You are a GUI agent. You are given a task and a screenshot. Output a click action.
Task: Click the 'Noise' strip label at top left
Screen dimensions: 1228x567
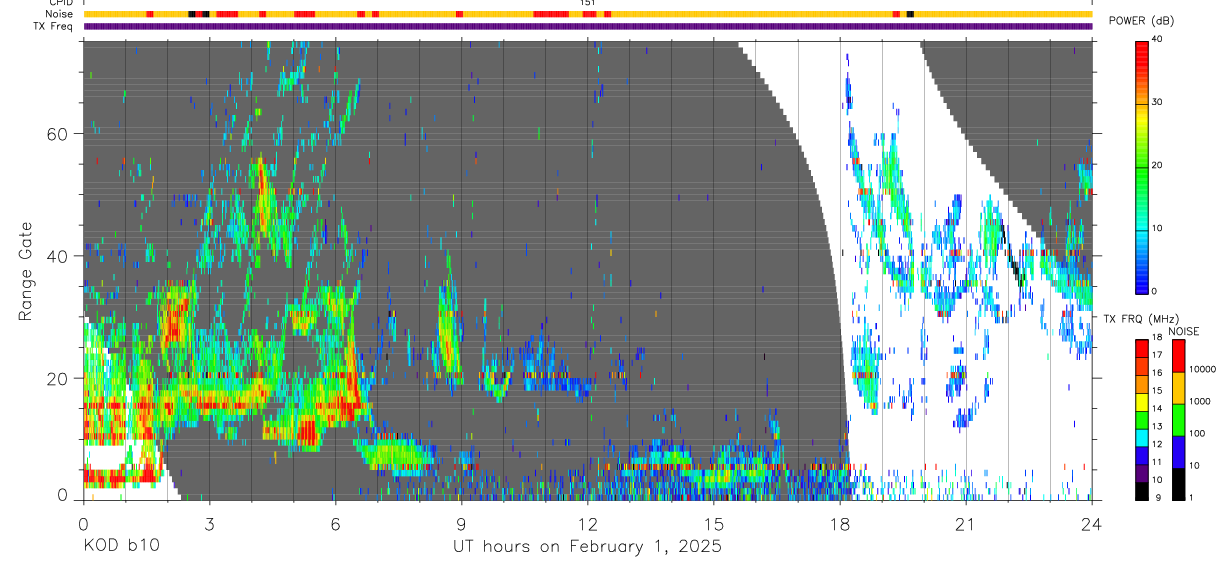tap(61, 14)
